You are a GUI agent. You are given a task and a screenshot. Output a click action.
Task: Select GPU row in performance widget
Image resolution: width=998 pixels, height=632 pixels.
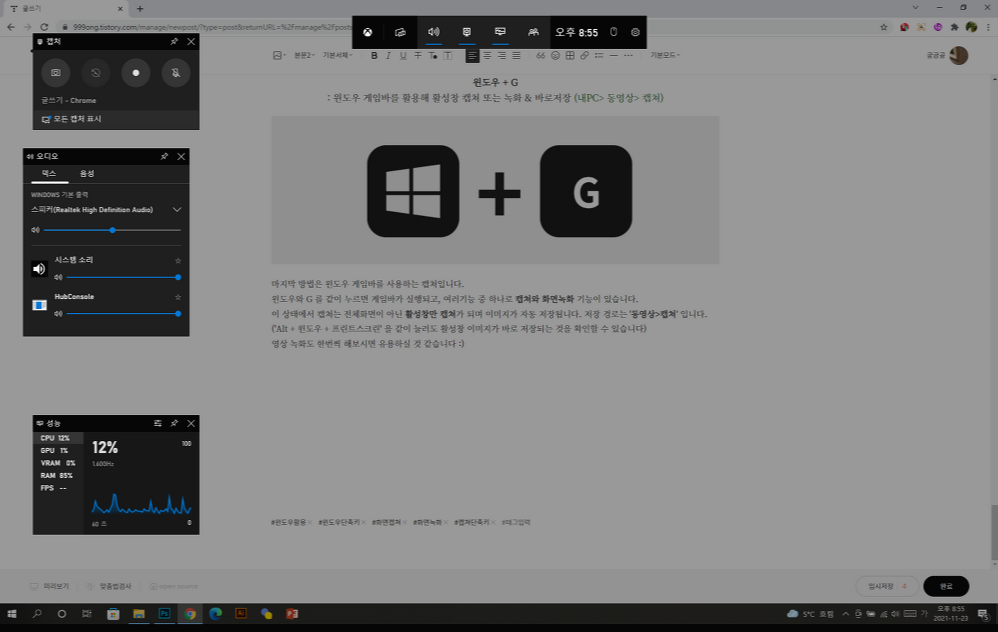click(58, 450)
